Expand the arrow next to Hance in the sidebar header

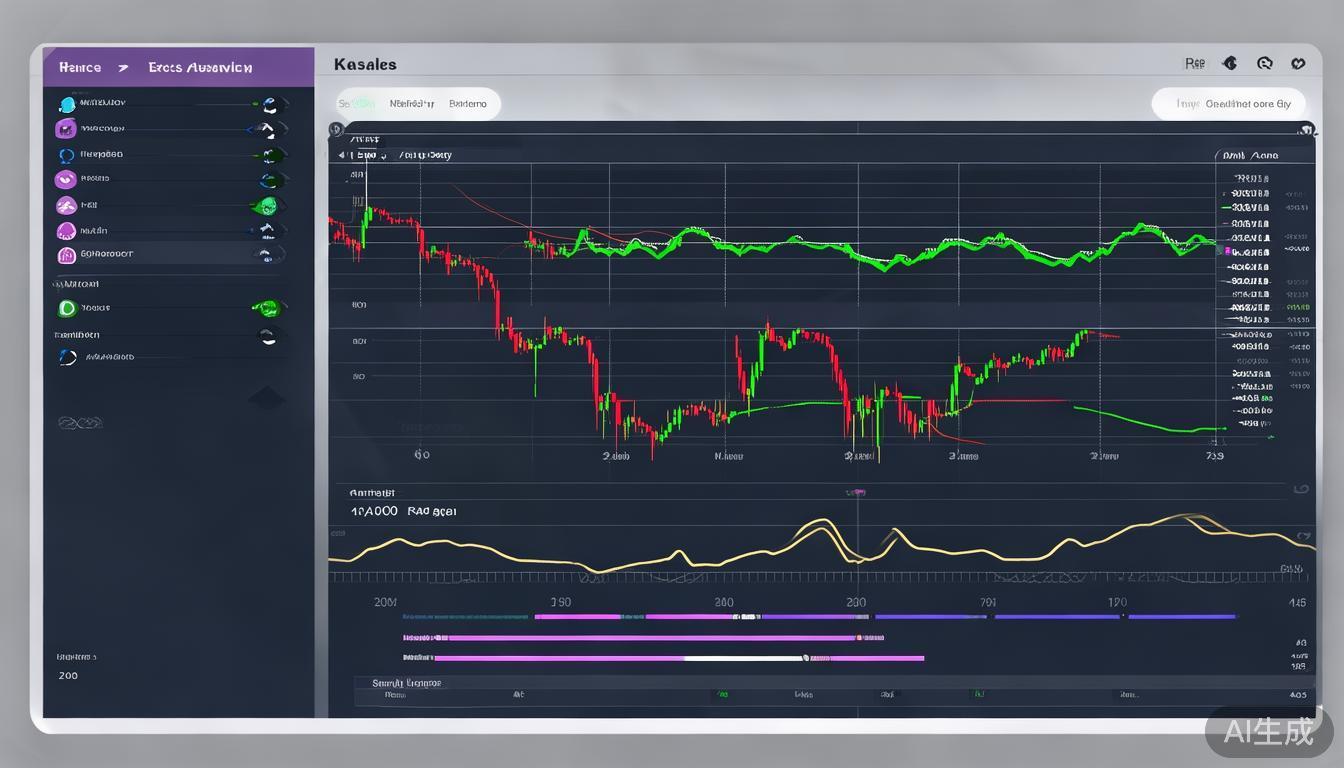[122, 68]
